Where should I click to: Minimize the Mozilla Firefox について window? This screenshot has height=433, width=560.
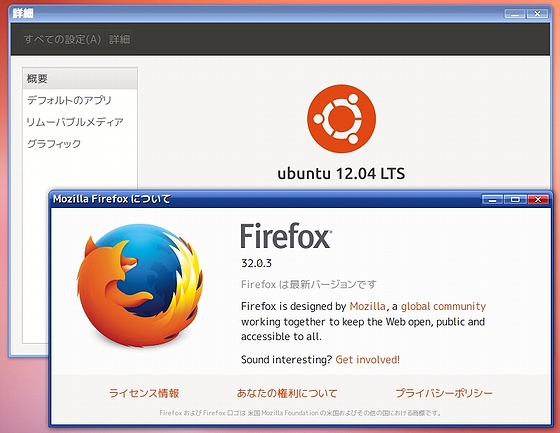[x=492, y=199]
